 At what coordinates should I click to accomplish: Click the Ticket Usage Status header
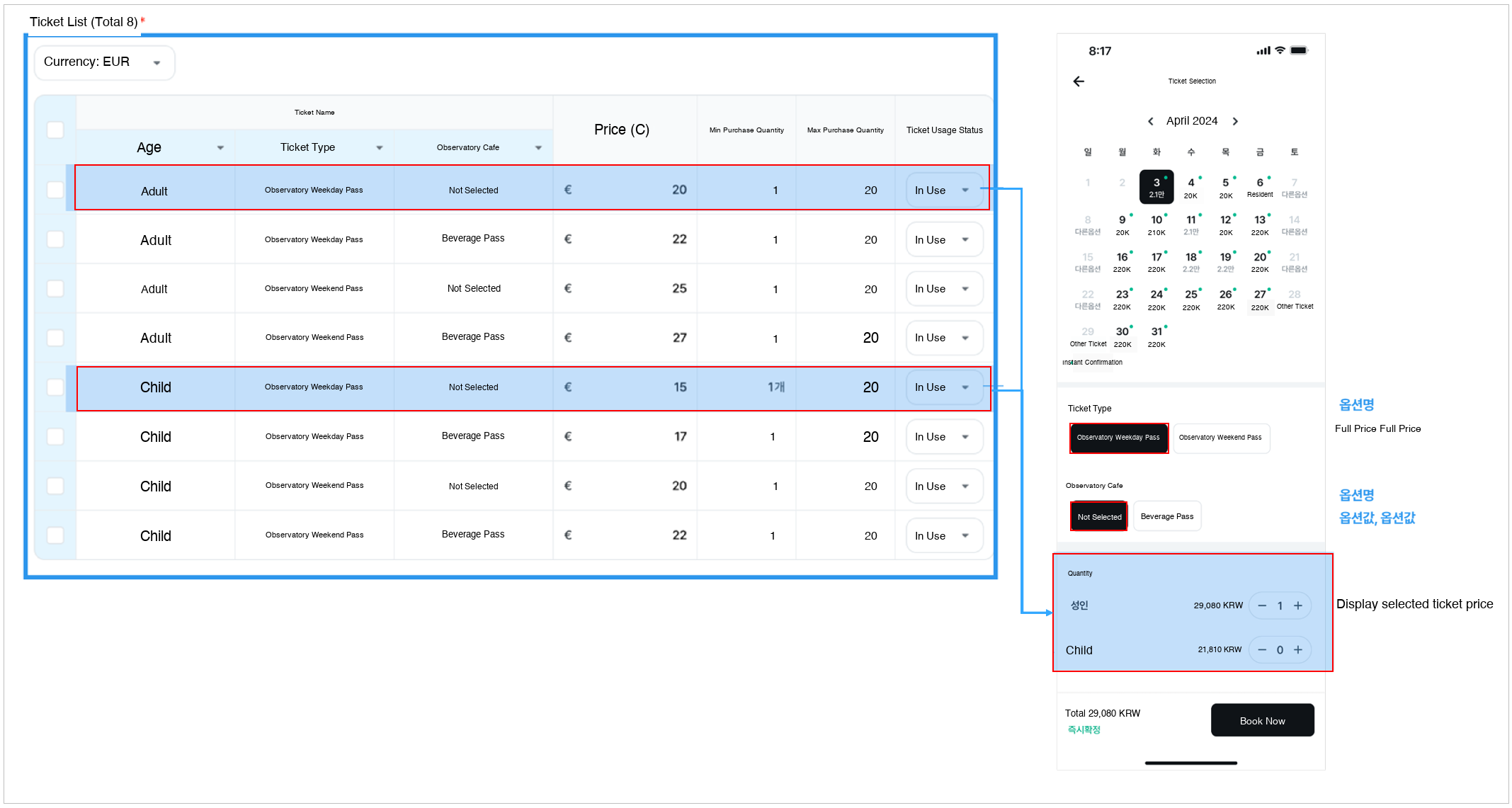click(944, 130)
